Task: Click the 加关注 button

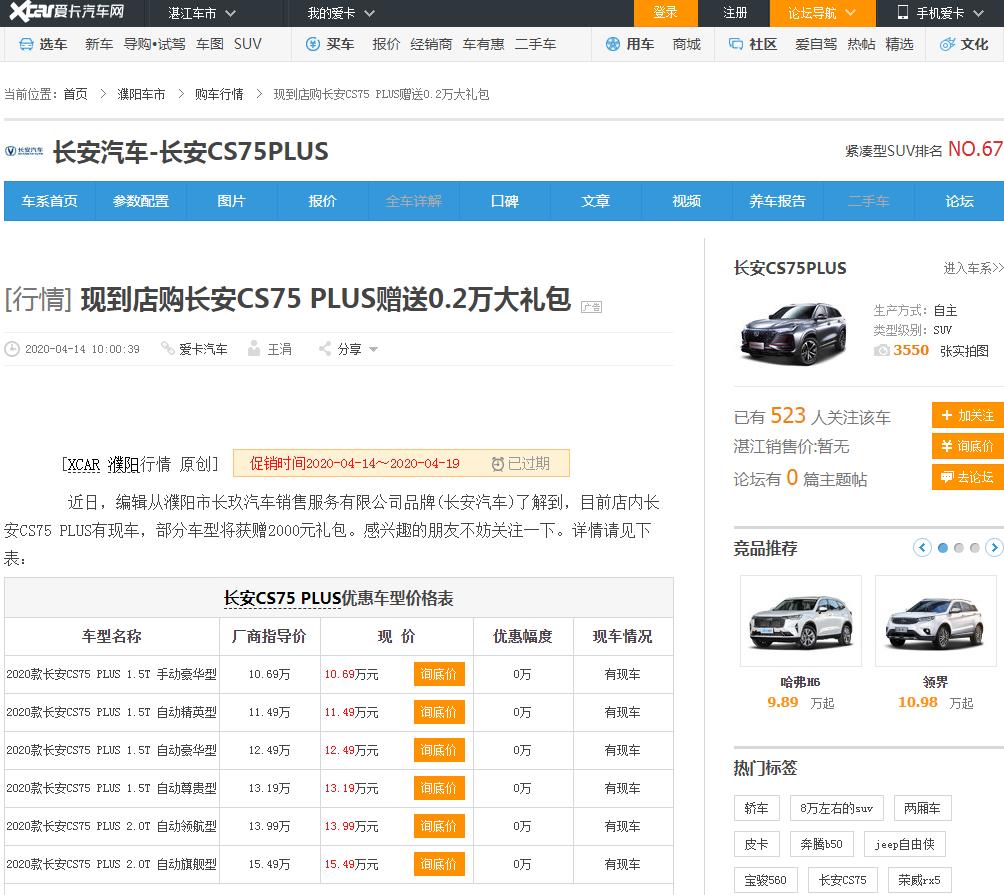Action: click(968, 415)
